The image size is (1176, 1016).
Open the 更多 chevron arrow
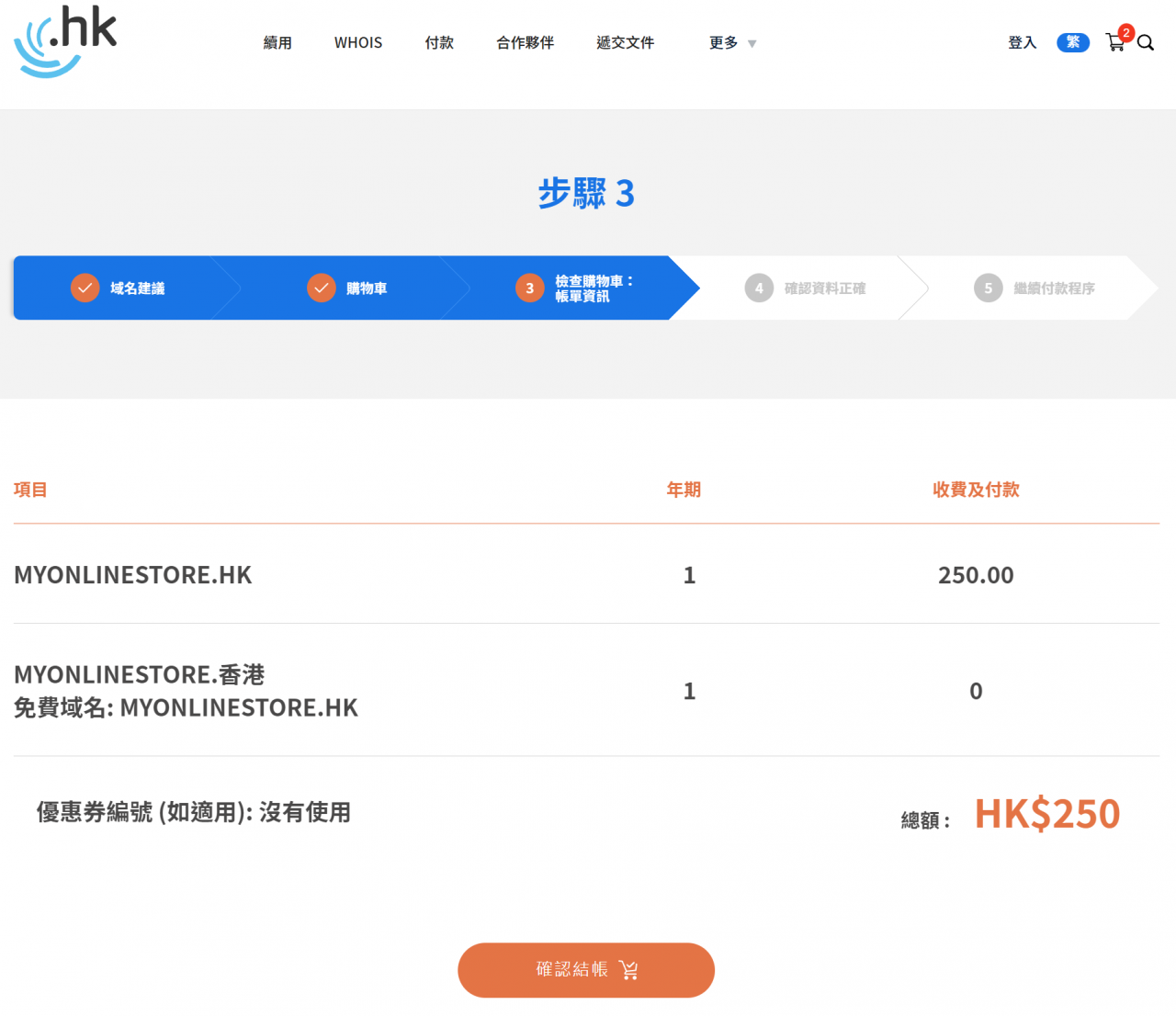tap(752, 43)
